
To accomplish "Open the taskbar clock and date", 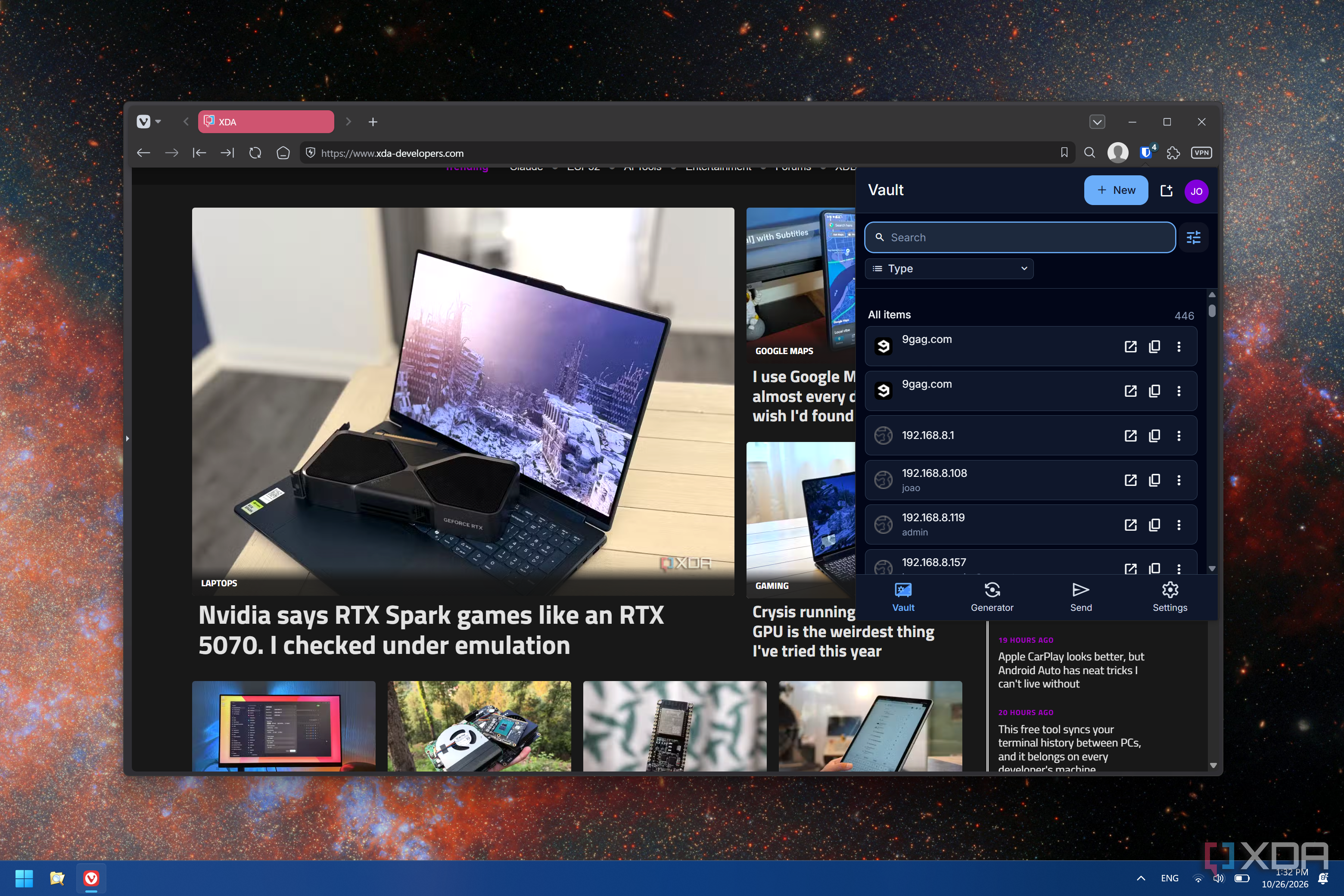I will tap(1285, 878).
